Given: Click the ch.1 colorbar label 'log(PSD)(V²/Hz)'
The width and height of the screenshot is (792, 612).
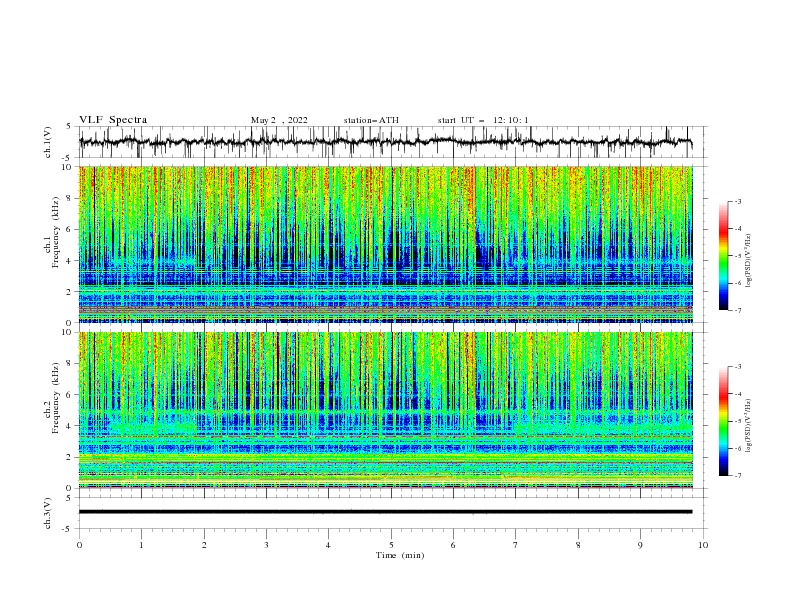Looking at the screenshot, I should pyautogui.click(x=749, y=261).
